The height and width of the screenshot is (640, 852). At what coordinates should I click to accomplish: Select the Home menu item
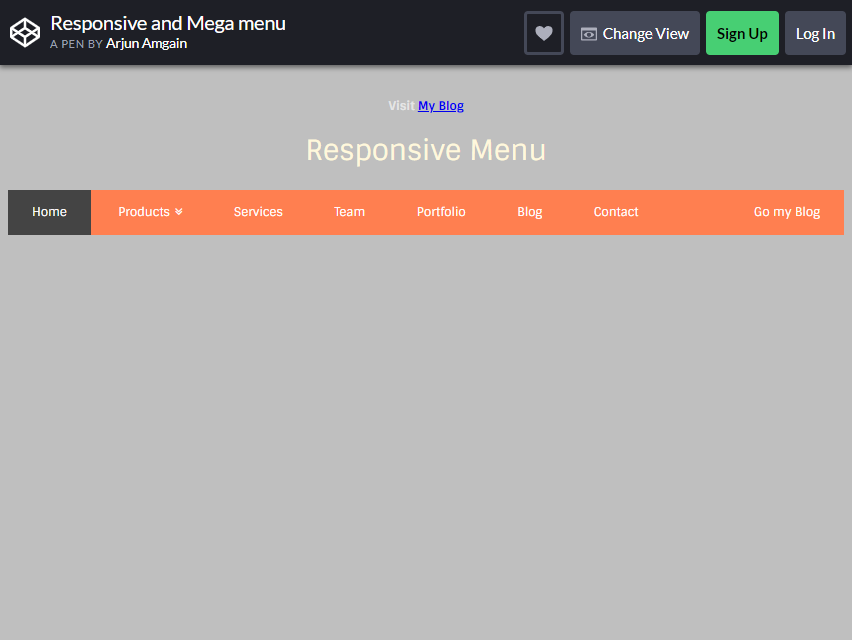point(49,212)
